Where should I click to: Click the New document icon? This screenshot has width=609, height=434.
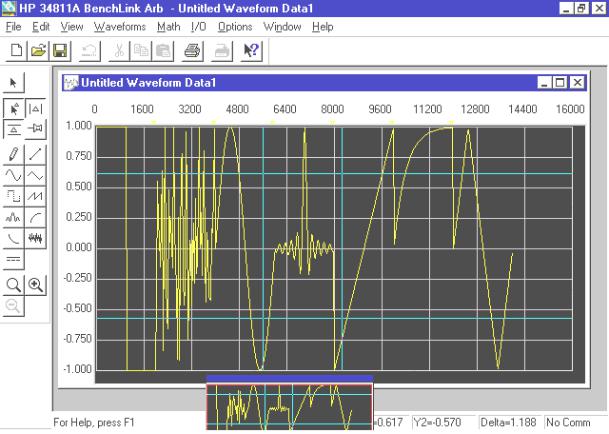16,51
